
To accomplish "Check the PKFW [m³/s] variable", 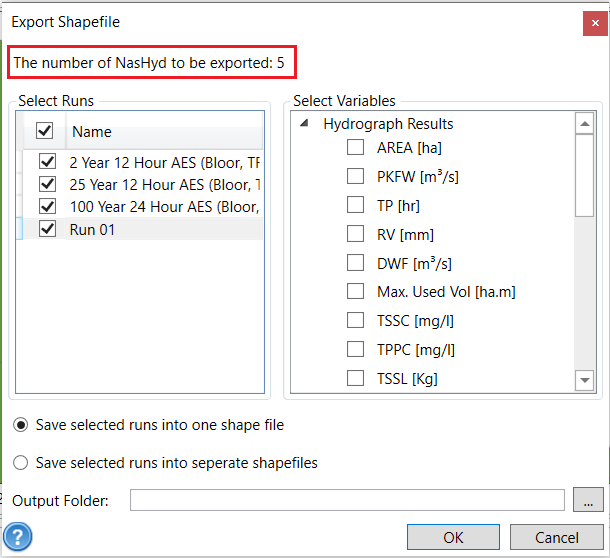I will (355, 177).
